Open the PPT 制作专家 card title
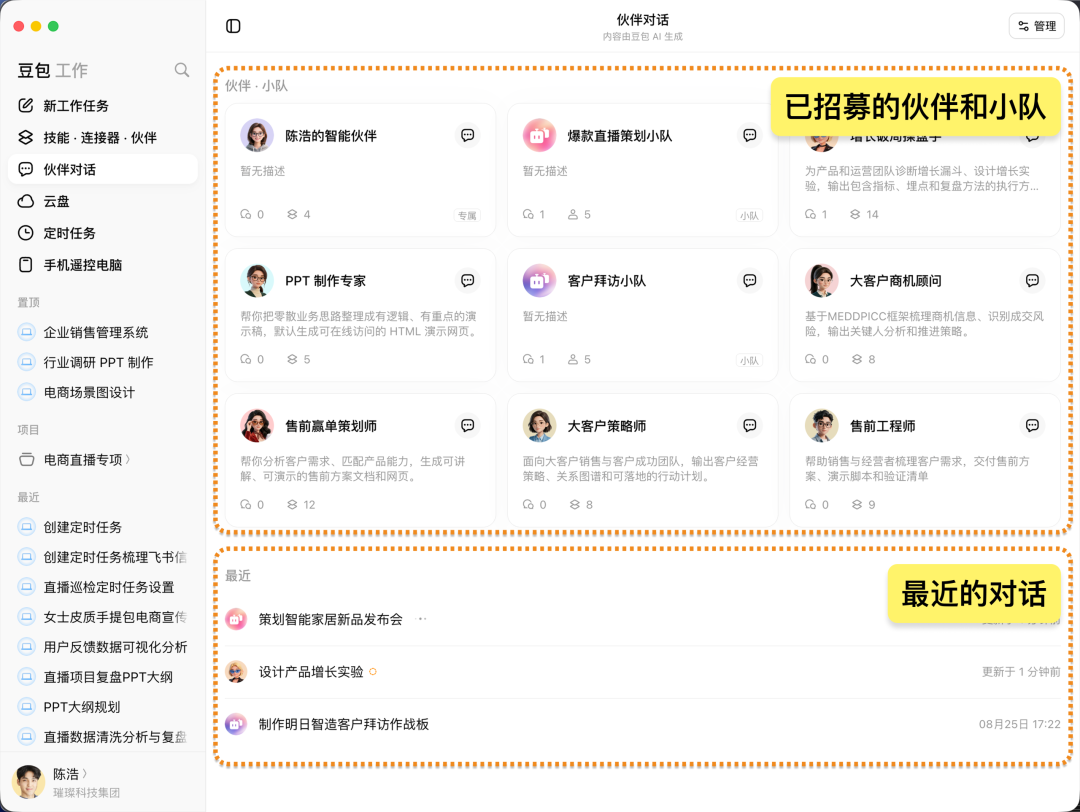1080x812 pixels. click(325, 281)
